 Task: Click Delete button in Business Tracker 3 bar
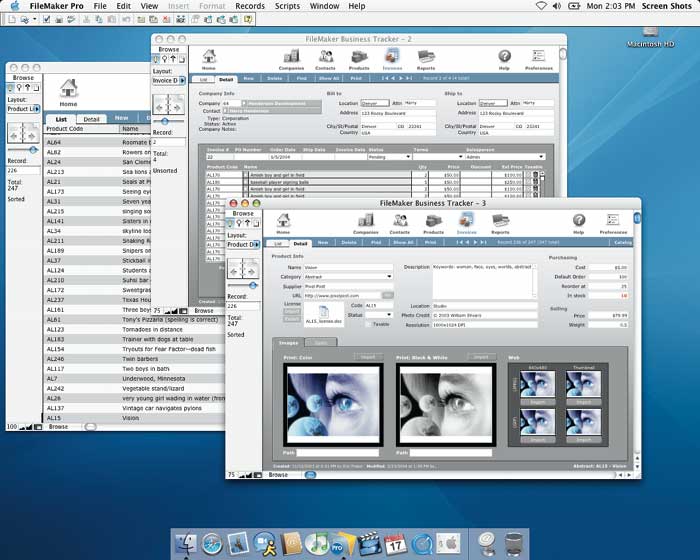349,242
